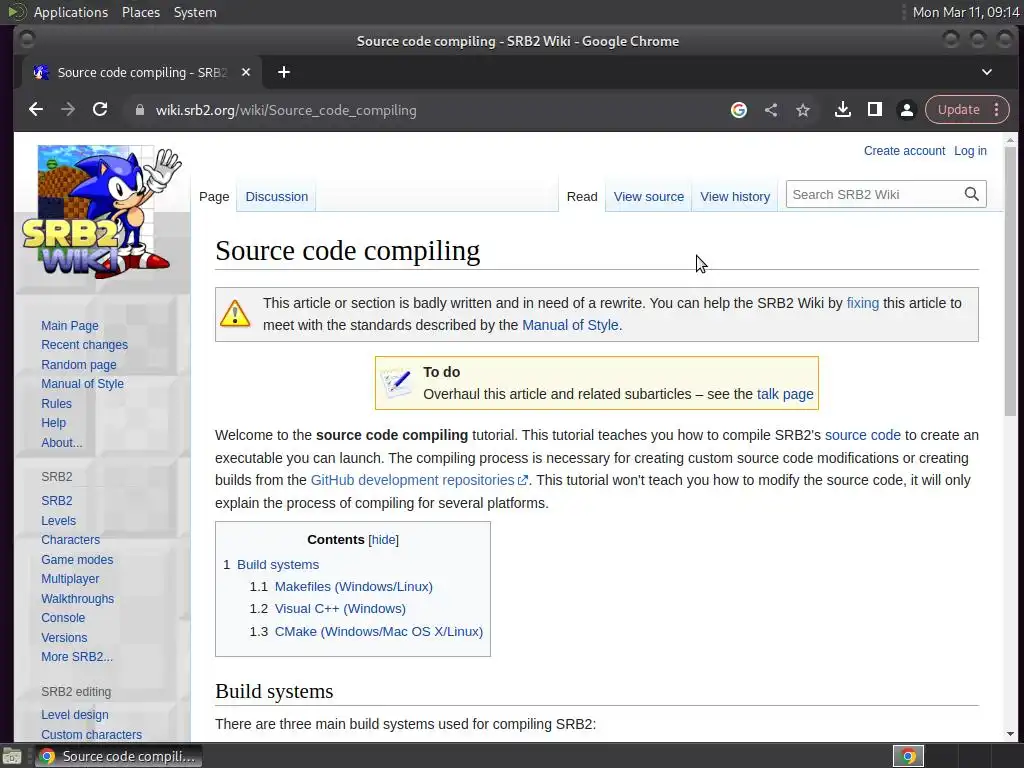Image resolution: width=1024 pixels, height=768 pixels.
Task: Switch to the Discussion tab
Action: pyautogui.click(x=276, y=197)
